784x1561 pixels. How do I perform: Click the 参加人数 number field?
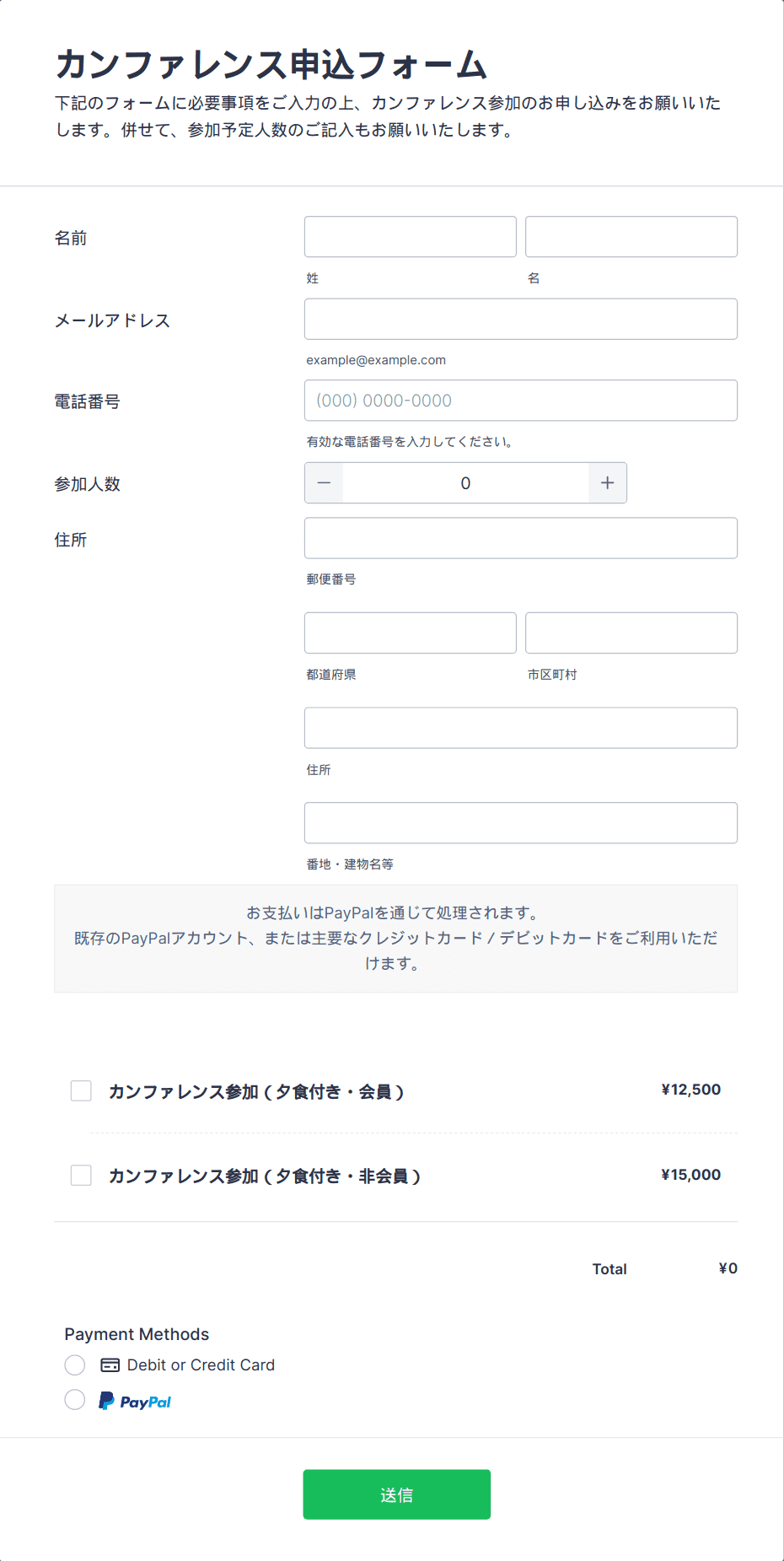click(465, 483)
